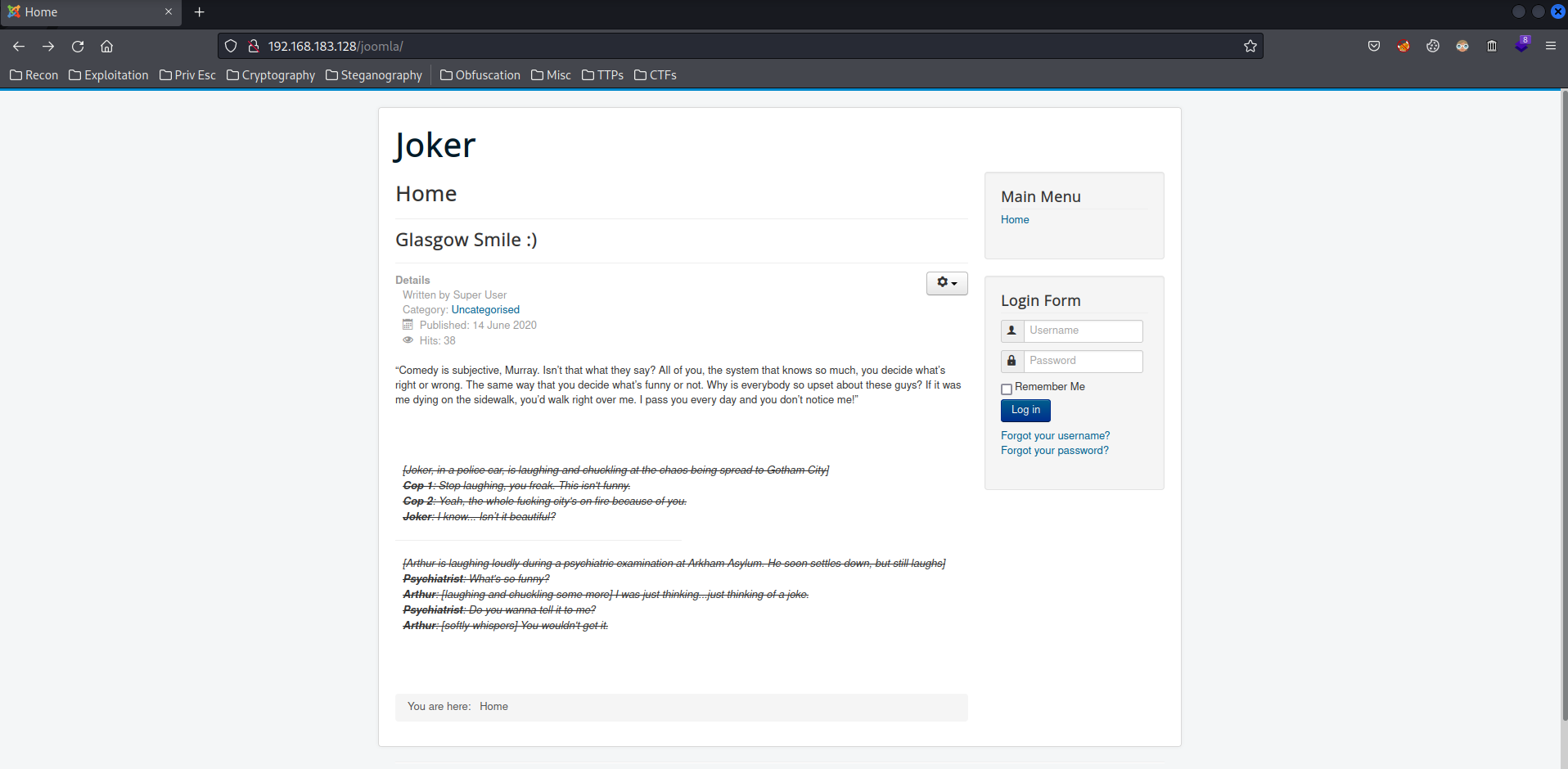Open Forgot your password link
This screenshot has width=1568, height=769.
[x=1055, y=451]
